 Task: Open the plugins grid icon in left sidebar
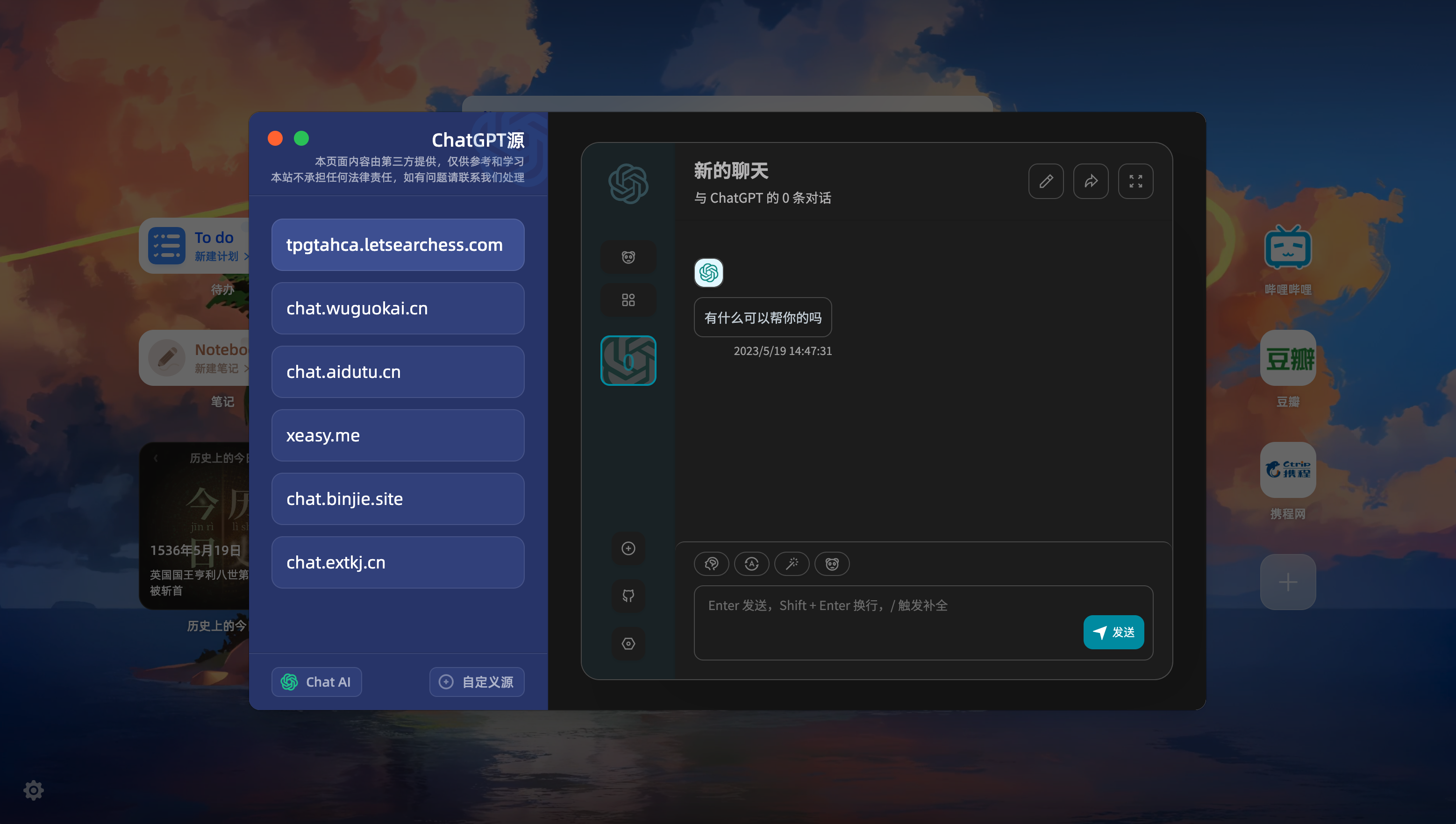coord(628,300)
